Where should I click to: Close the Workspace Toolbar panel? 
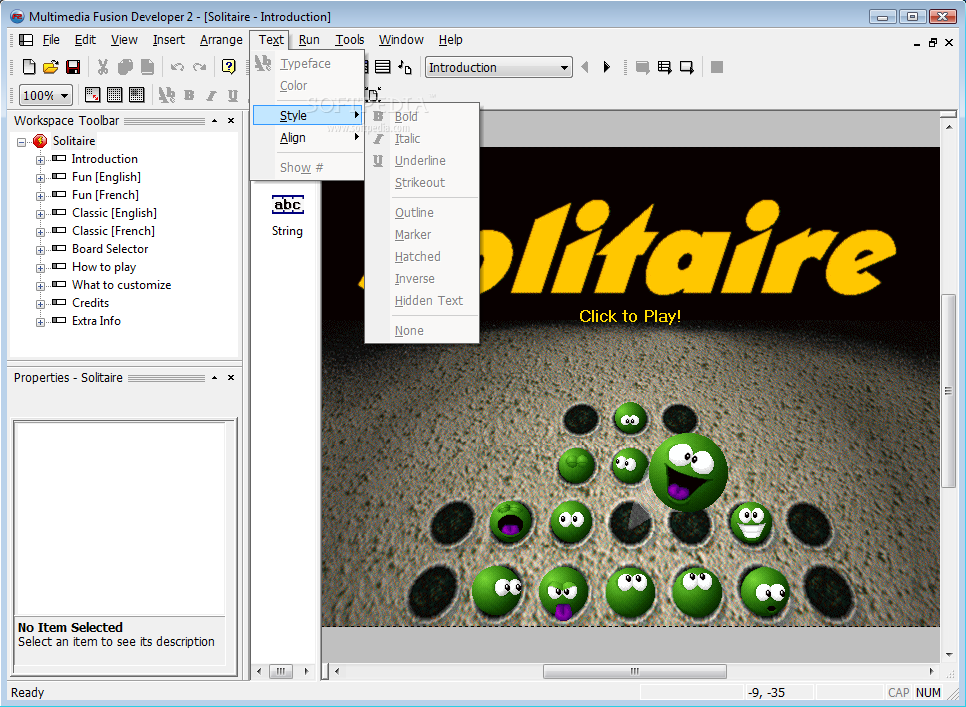231,121
